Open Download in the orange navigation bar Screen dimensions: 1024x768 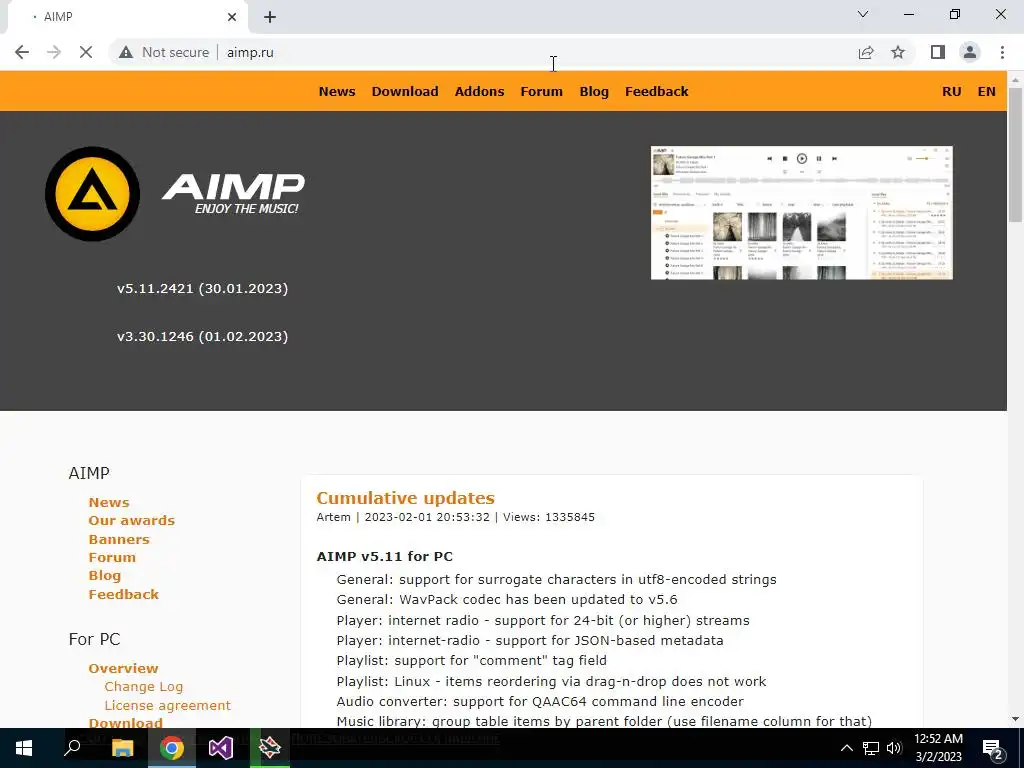(x=405, y=91)
